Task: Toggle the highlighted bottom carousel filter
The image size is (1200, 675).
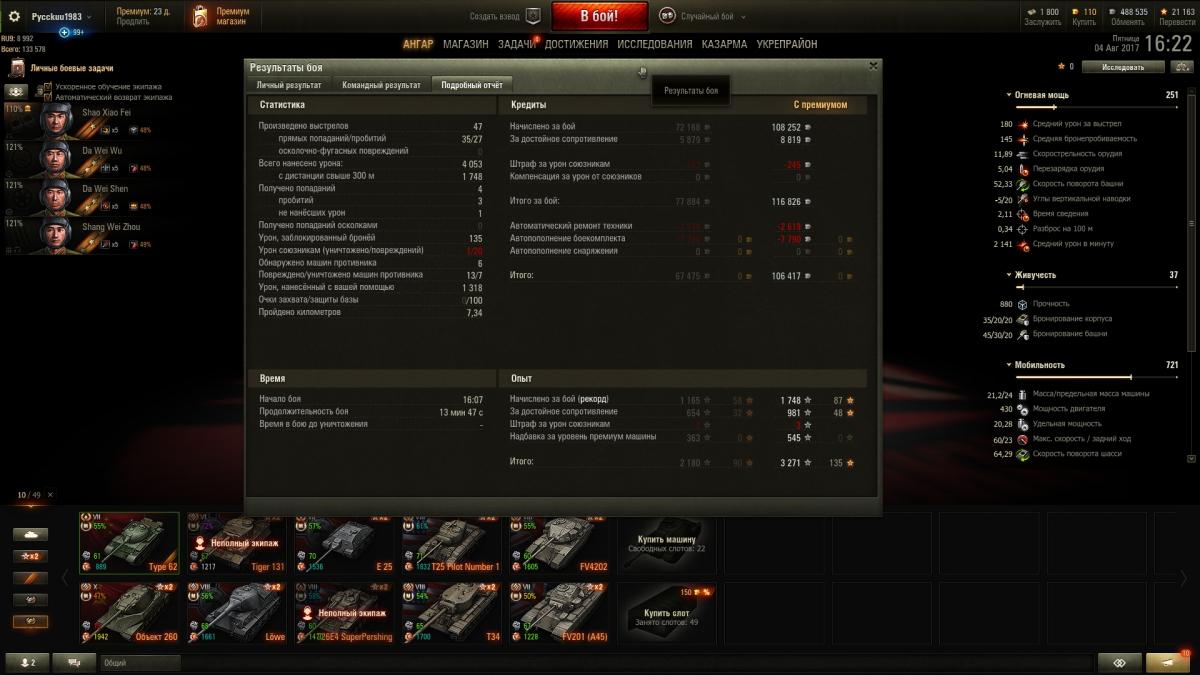Action: coord(30,622)
